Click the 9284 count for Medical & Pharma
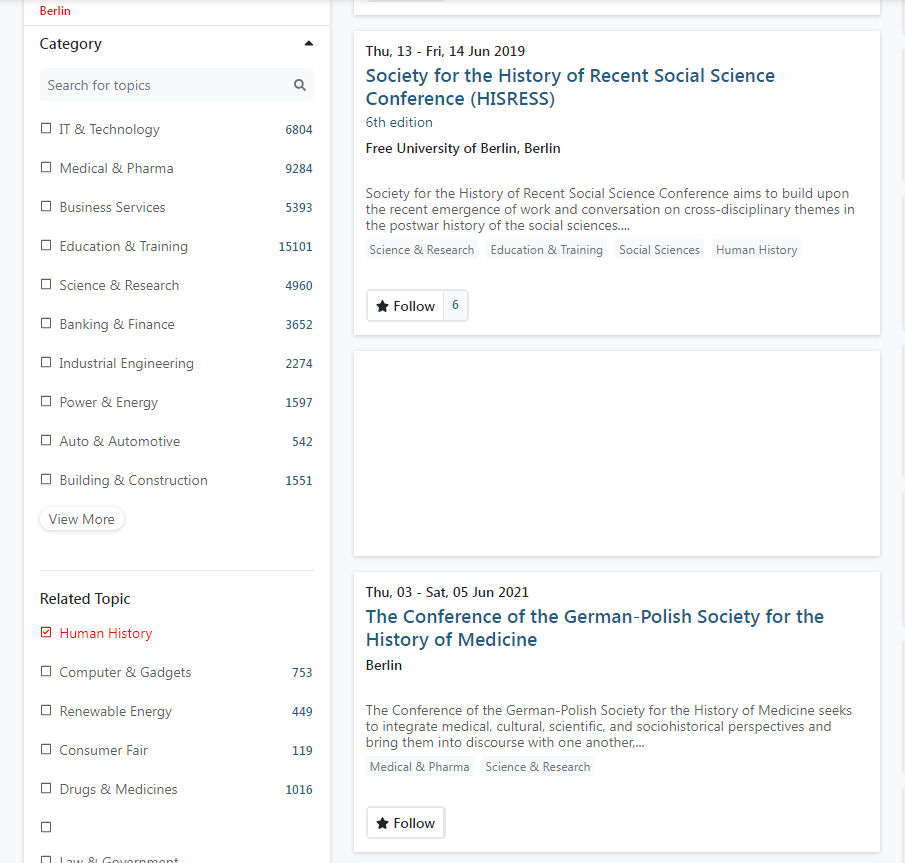Screen dimensions: 905x863 pyautogui.click(x=298, y=169)
